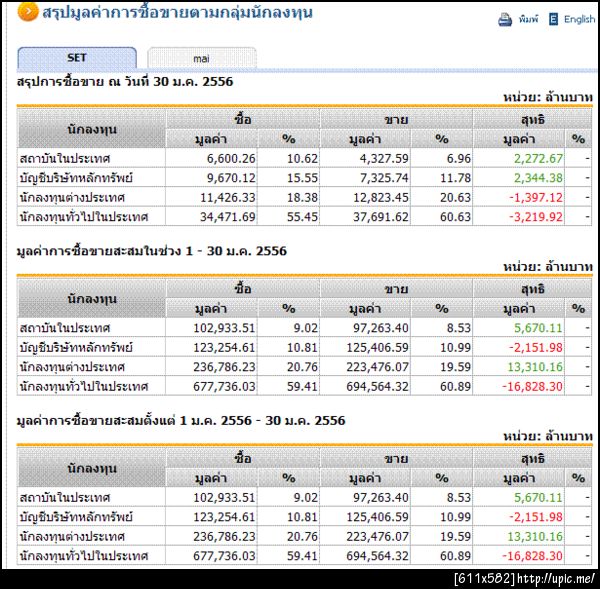Image resolution: width=600 pixels, height=589 pixels.
Task: Click heading สรุปการซื้อขาย ณ วันที่ 30 ม.ค. 2556
Action: click(125, 82)
